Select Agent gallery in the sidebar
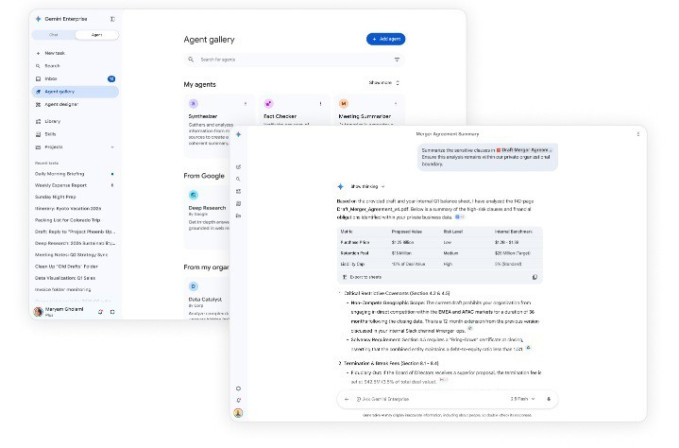This screenshot has height=448, width=679. click(75, 92)
